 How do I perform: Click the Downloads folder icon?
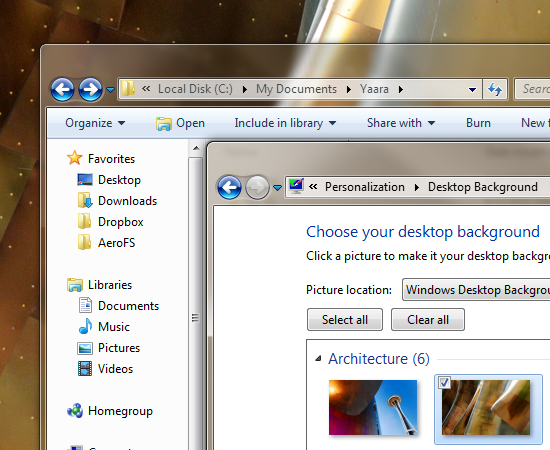(85, 200)
